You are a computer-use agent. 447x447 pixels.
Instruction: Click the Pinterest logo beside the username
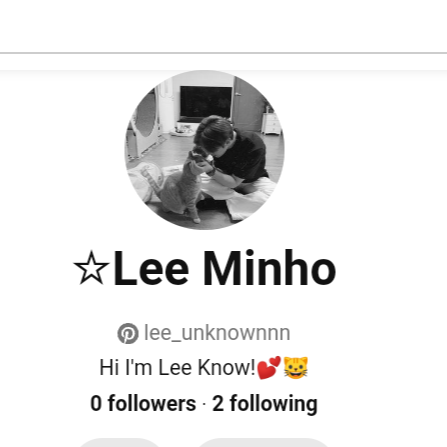click(128, 333)
